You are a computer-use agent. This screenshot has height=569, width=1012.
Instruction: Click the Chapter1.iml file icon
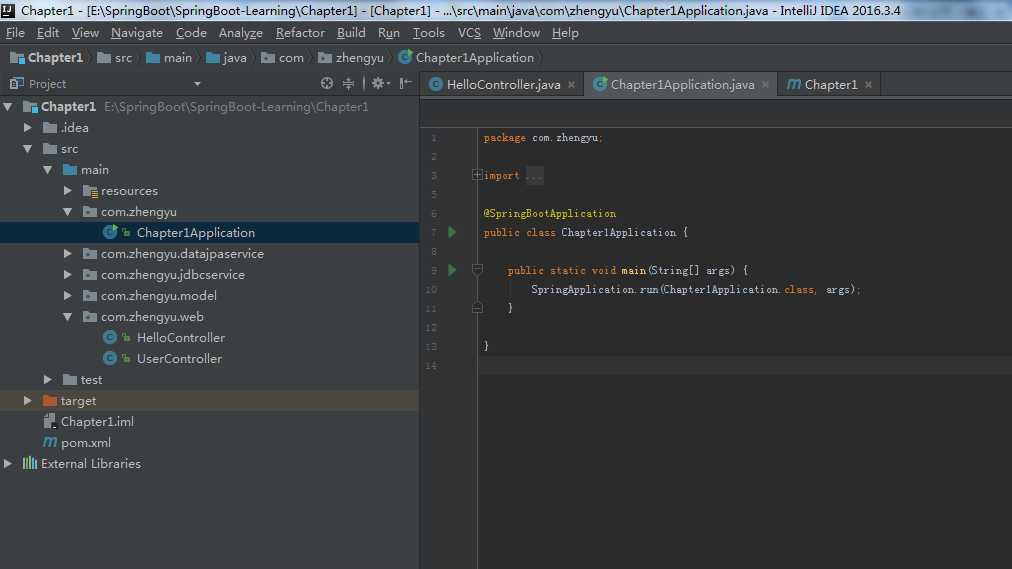[50, 421]
